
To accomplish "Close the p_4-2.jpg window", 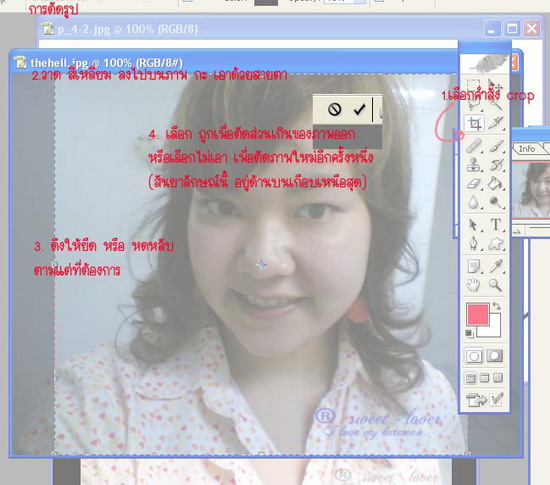I will coord(532,28).
